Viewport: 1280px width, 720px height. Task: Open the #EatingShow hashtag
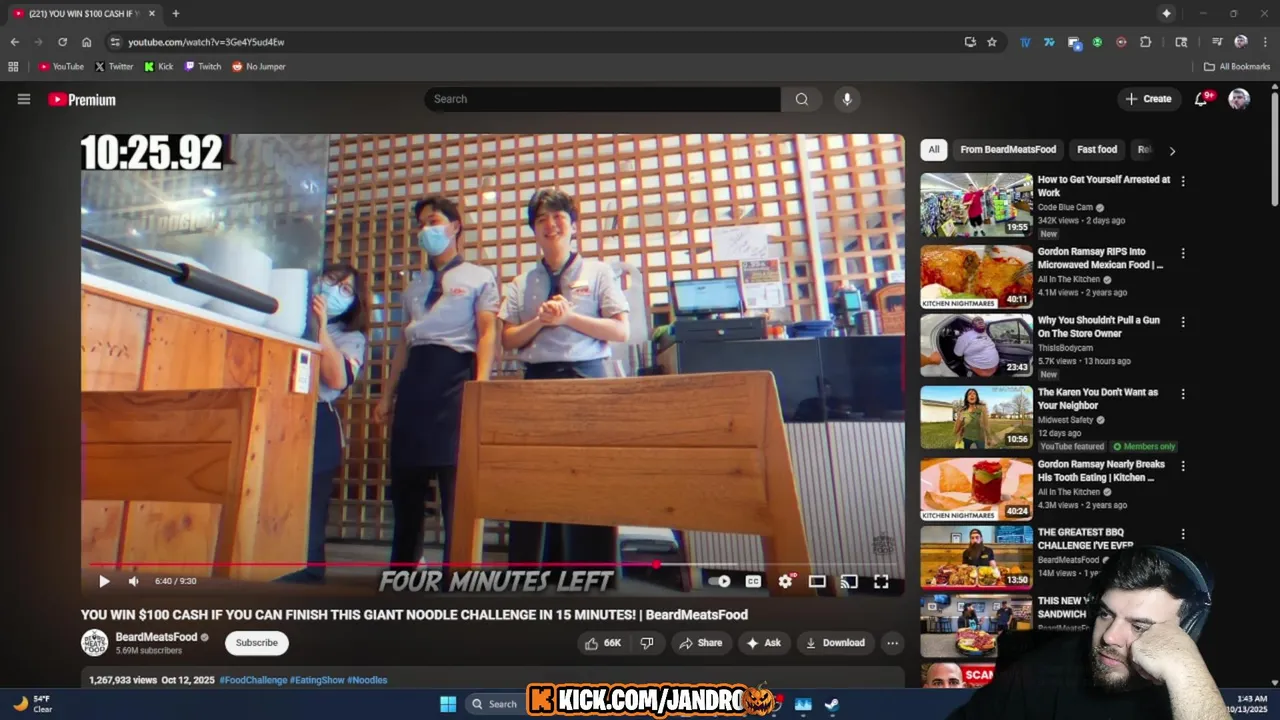click(316, 680)
